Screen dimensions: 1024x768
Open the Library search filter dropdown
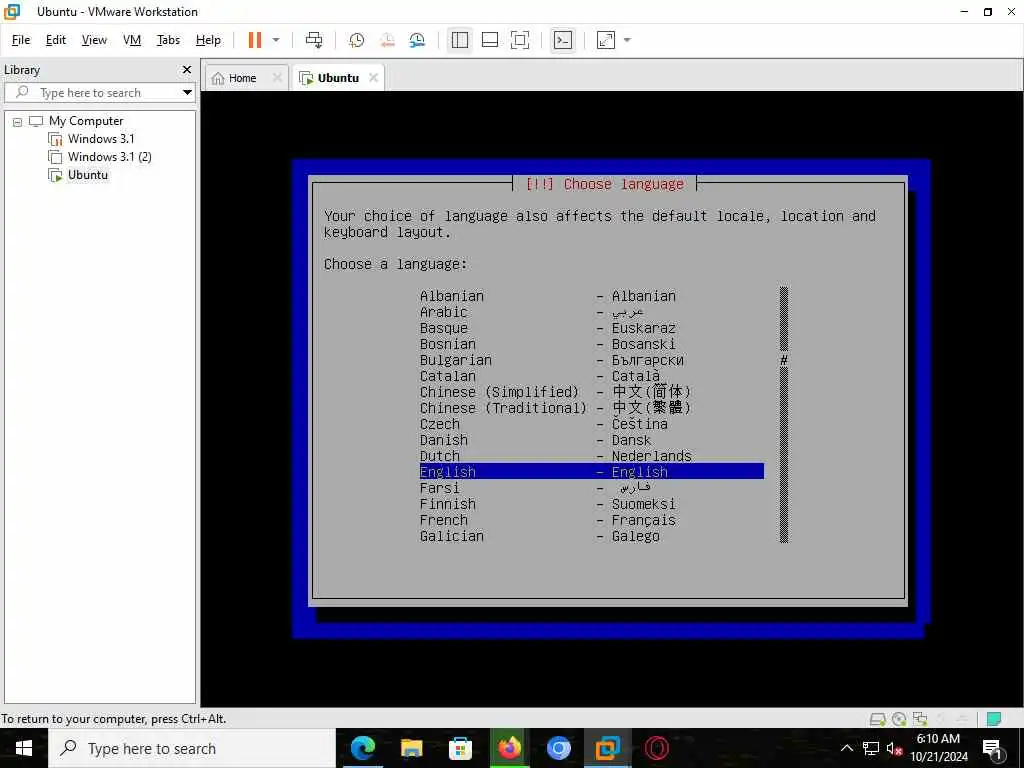187,92
